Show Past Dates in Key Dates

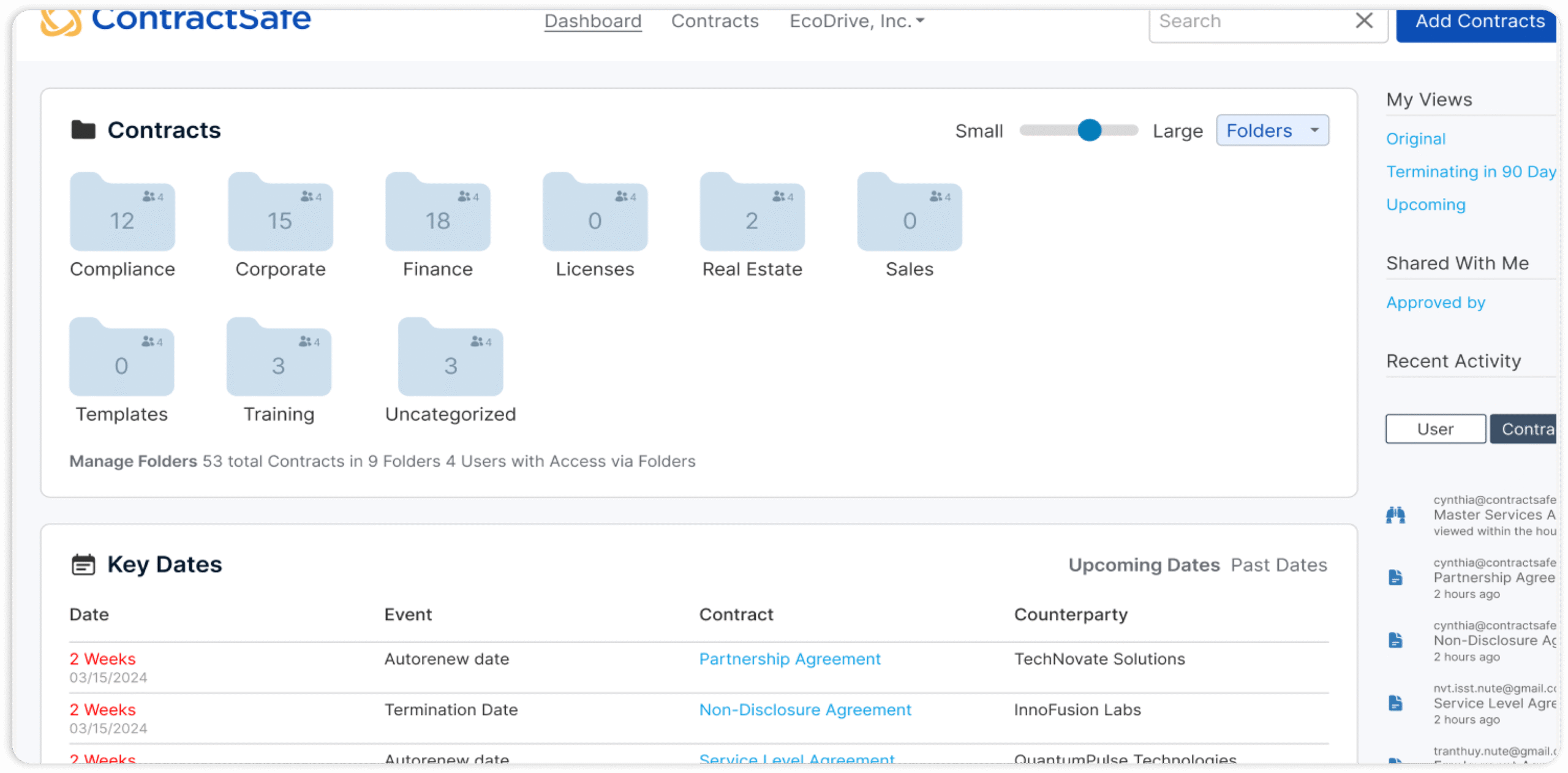pos(1279,565)
